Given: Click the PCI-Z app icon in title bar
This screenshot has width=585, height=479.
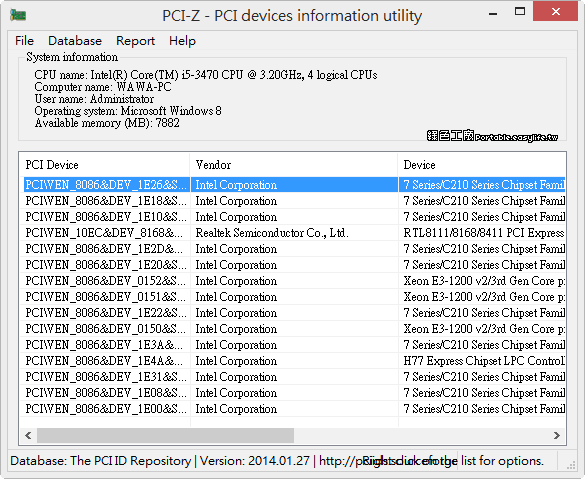Looking at the screenshot, I should [x=18, y=15].
